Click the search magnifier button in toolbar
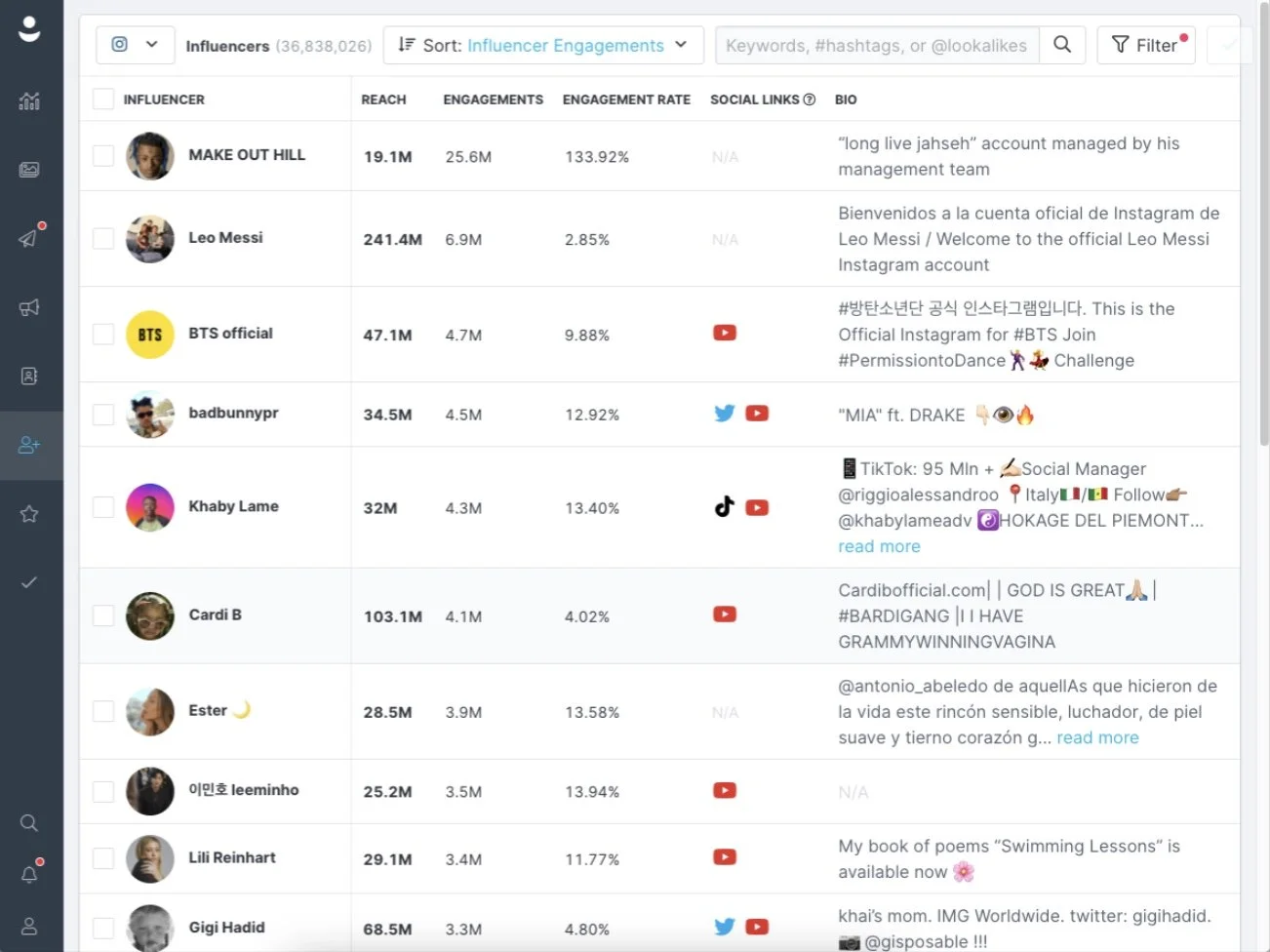This screenshot has width=1270, height=952. 1062,45
